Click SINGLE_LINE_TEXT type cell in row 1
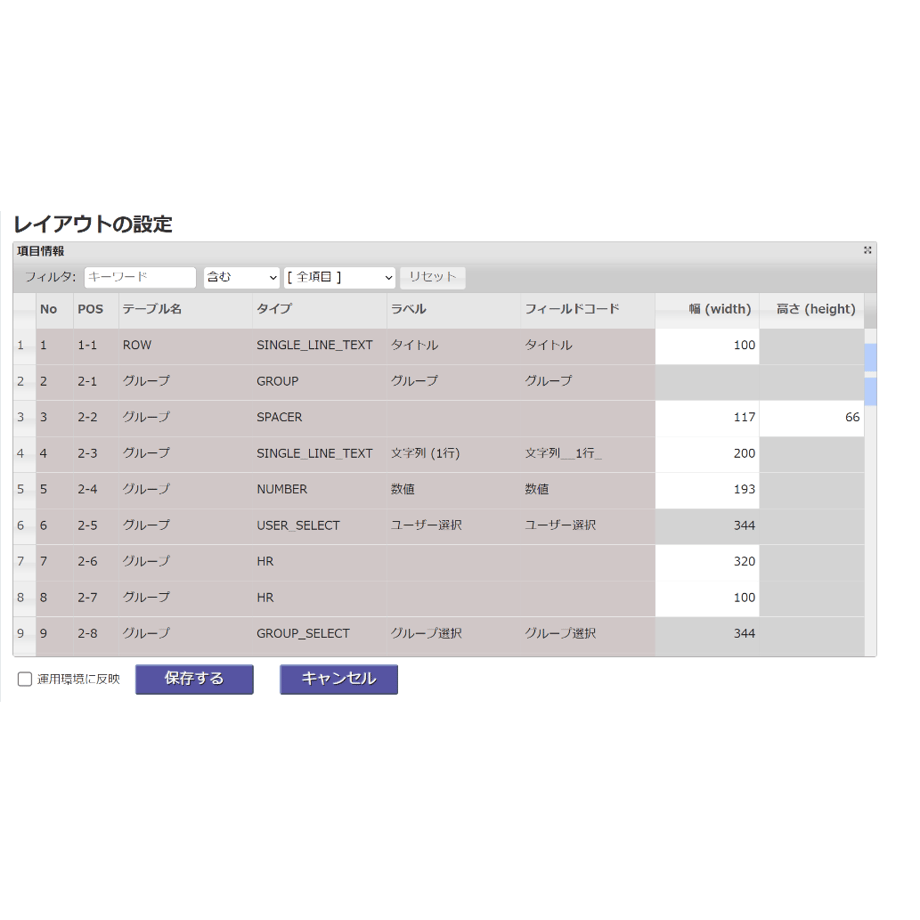920x920 pixels. coord(320,346)
